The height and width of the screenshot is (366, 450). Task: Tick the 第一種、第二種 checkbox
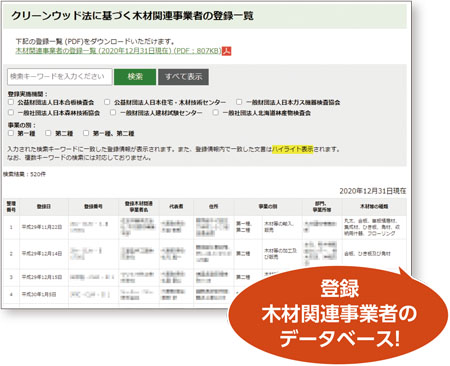coord(86,133)
